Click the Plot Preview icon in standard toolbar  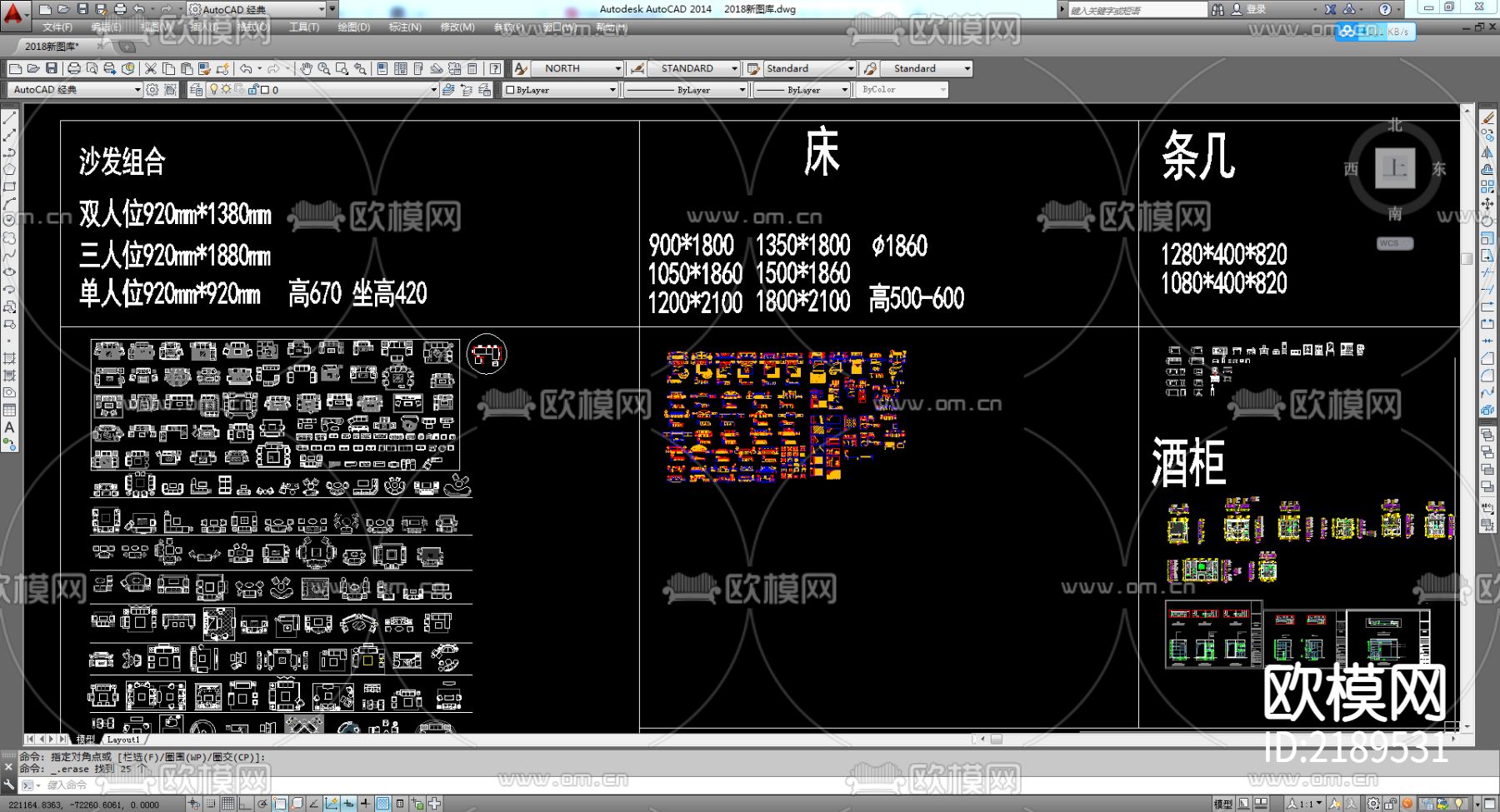[92, 68]
